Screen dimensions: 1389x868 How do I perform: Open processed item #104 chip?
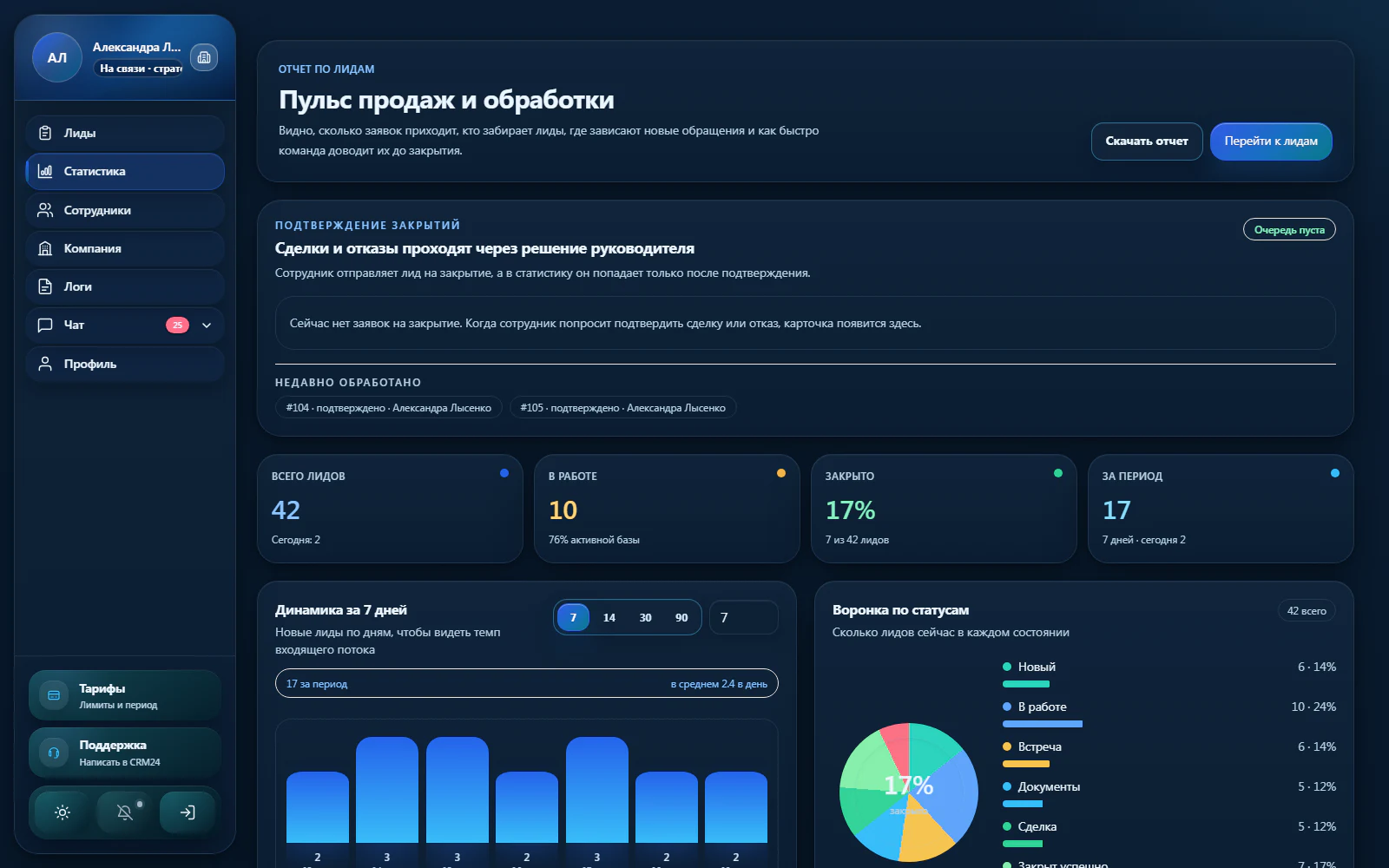click(x=389, y=408)
